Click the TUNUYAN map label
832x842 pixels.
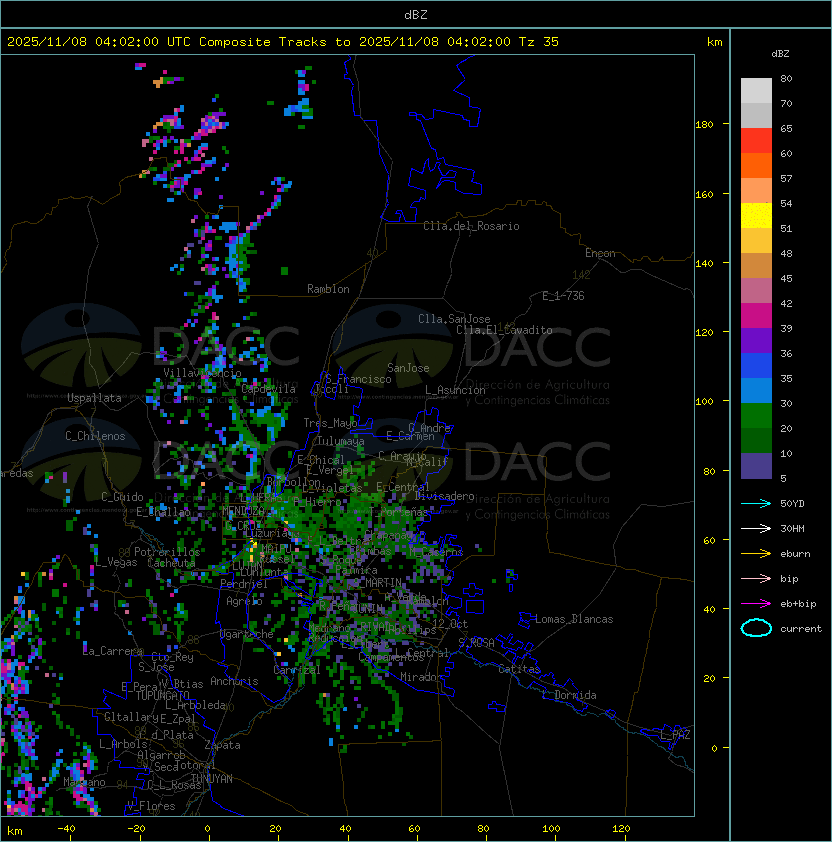pyautogui.click(x=212, y=779)
